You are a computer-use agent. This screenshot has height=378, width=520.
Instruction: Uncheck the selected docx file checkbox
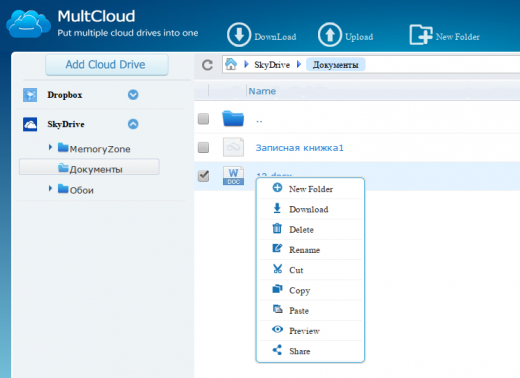(203, 176)
